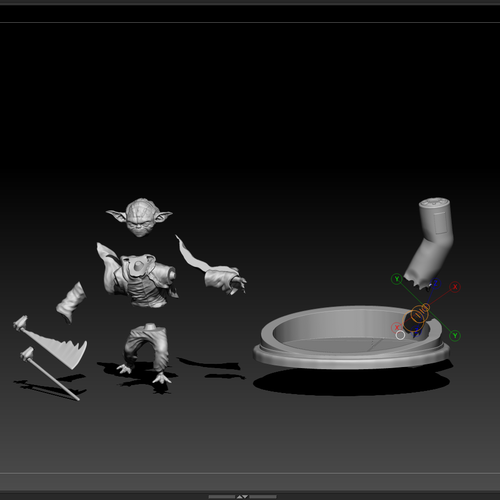Click the faded red X axis handle
Viewport: 500px width, 500px height.
[x=397, y=327]
